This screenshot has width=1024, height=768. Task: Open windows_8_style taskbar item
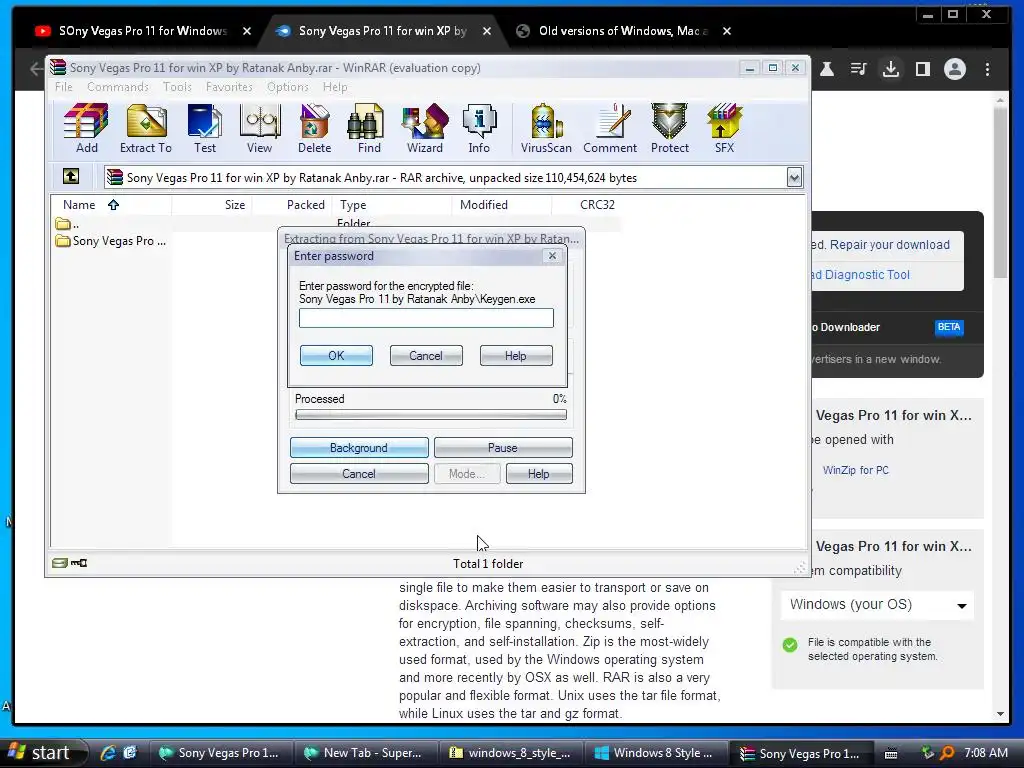(x=510, y=753)
